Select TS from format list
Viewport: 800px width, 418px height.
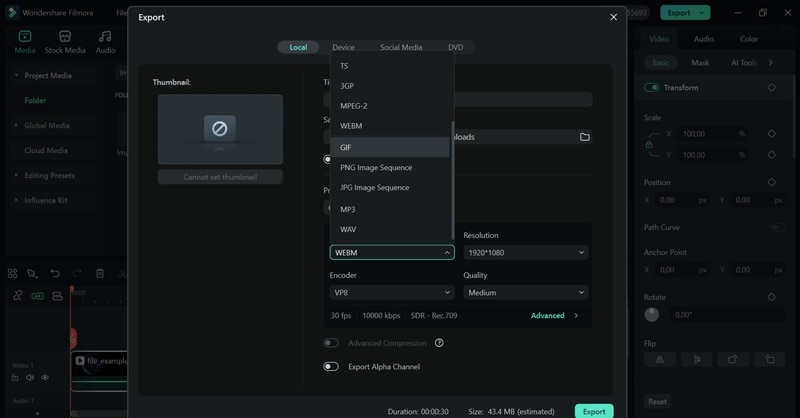390,66
